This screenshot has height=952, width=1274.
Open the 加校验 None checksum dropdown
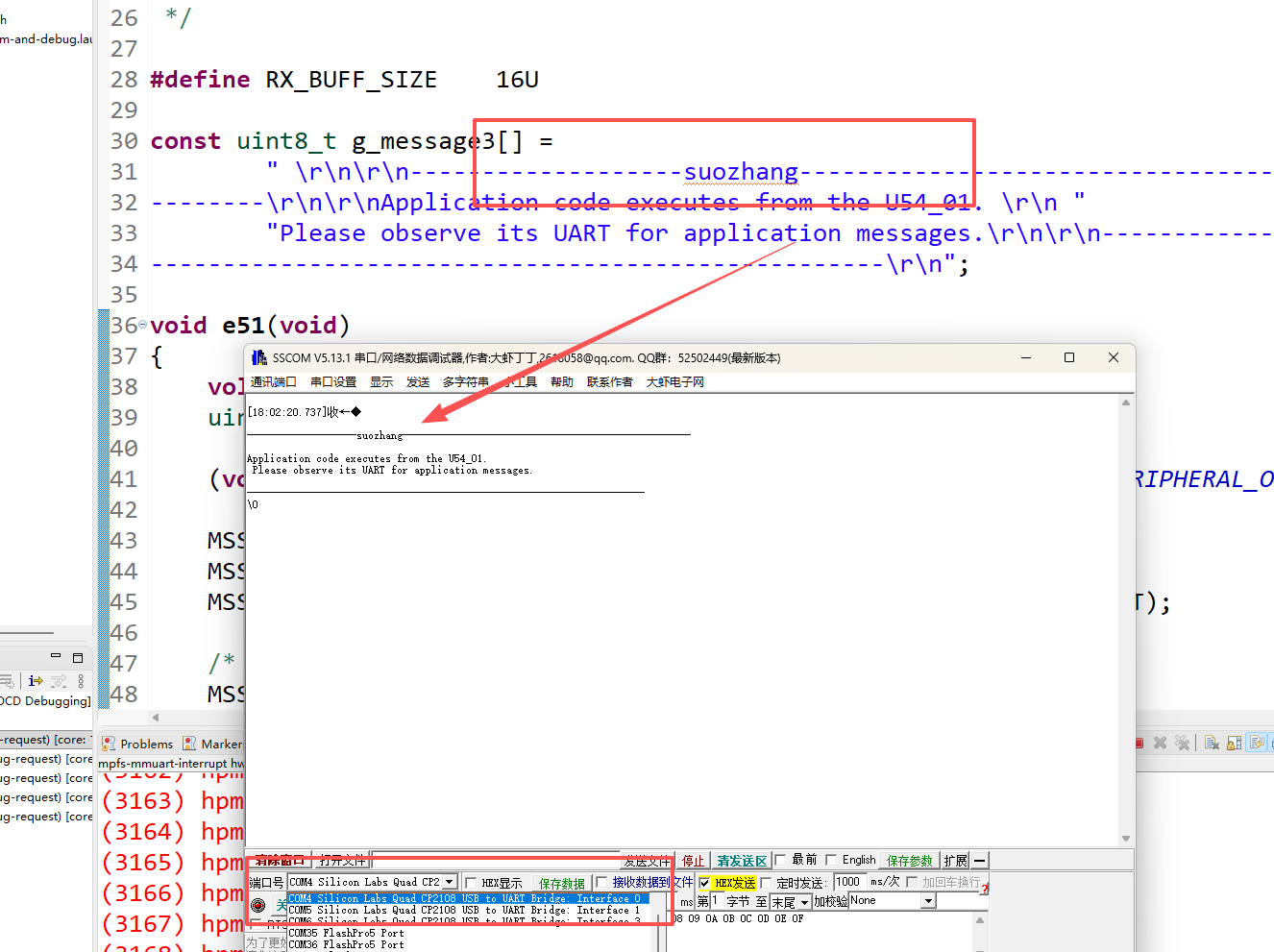pyautogui.click(x=928, y=901)
